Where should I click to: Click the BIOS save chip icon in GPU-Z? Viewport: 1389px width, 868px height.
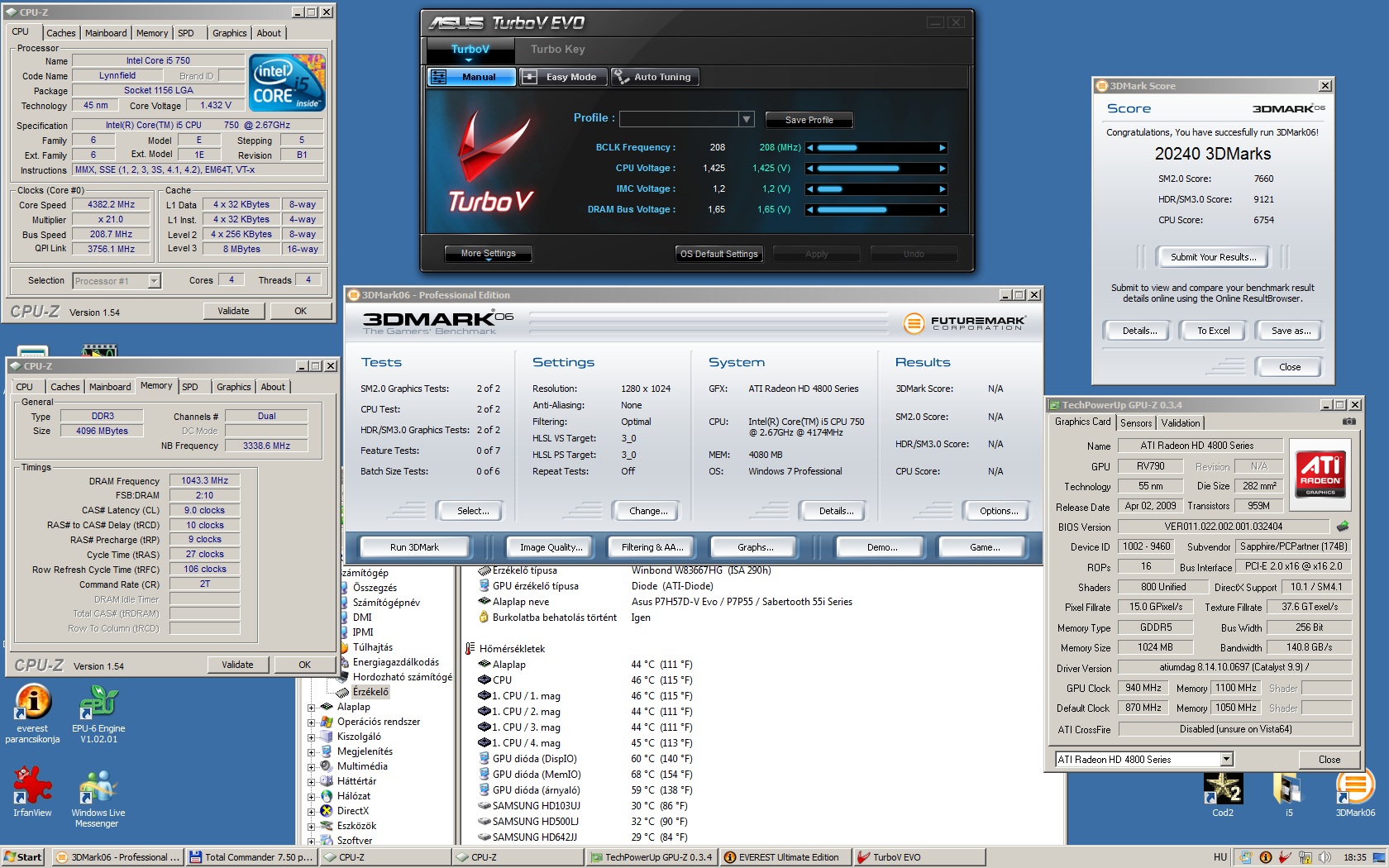click(x=1343, y=526)
